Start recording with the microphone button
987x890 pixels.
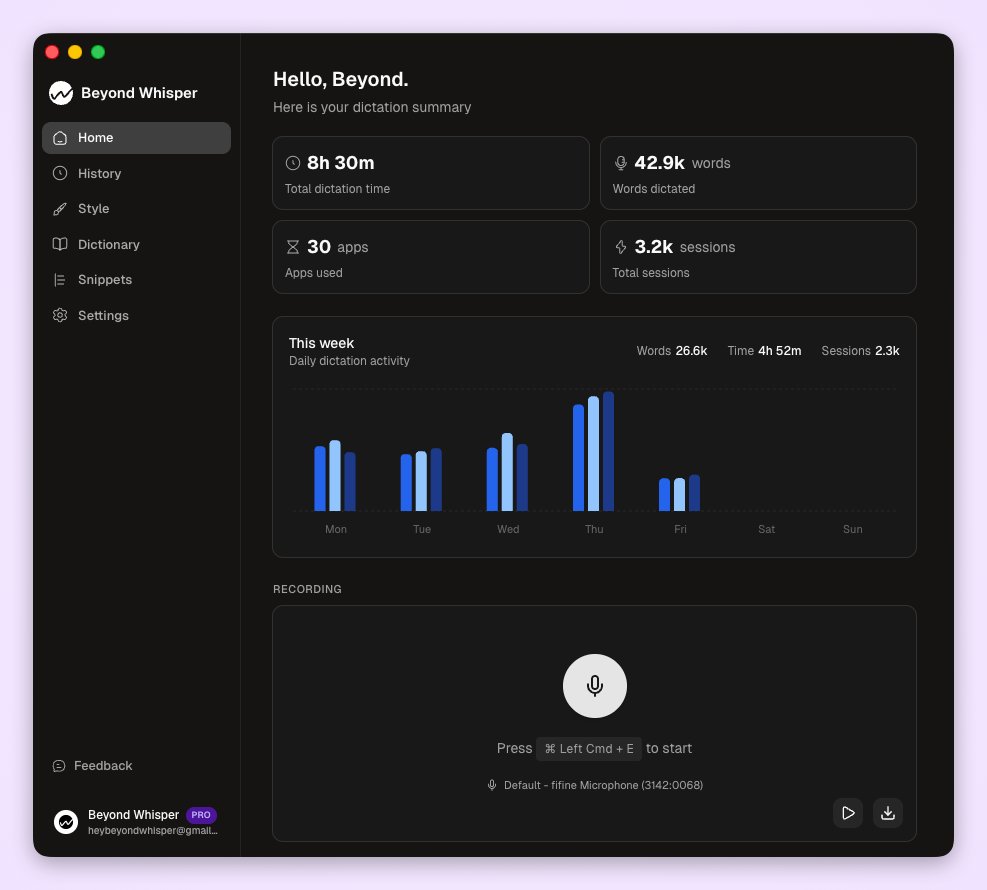click(594, 685)
